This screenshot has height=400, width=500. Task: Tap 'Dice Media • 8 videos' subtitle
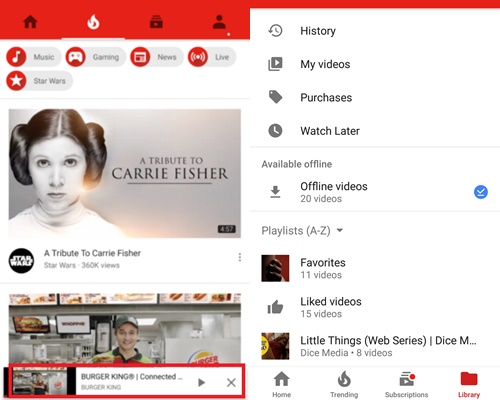click(346, 353)
